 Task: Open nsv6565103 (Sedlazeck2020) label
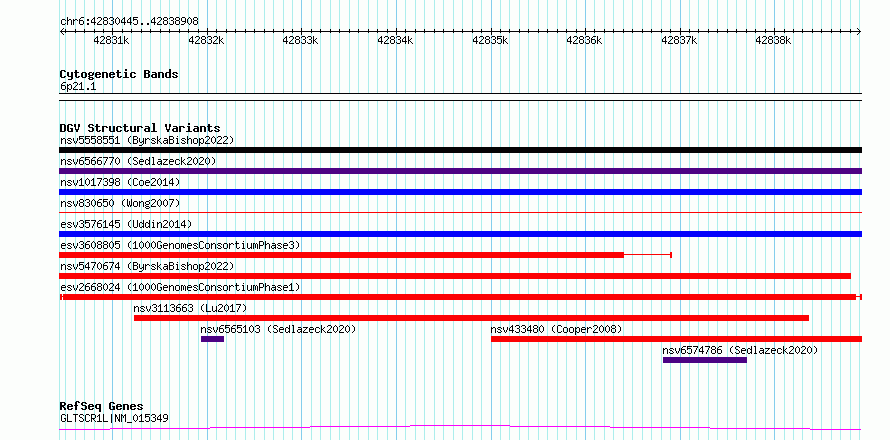(278, 329)
